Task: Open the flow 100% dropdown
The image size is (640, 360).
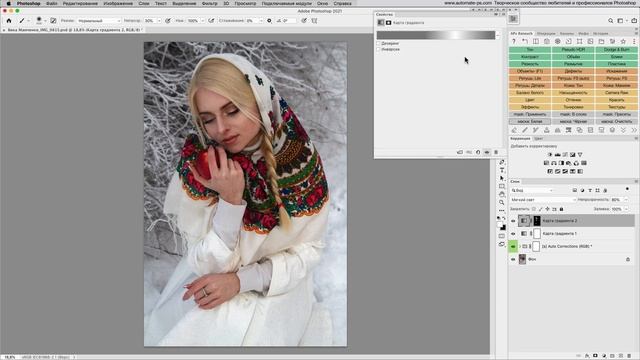Action: tap(203, 20)
